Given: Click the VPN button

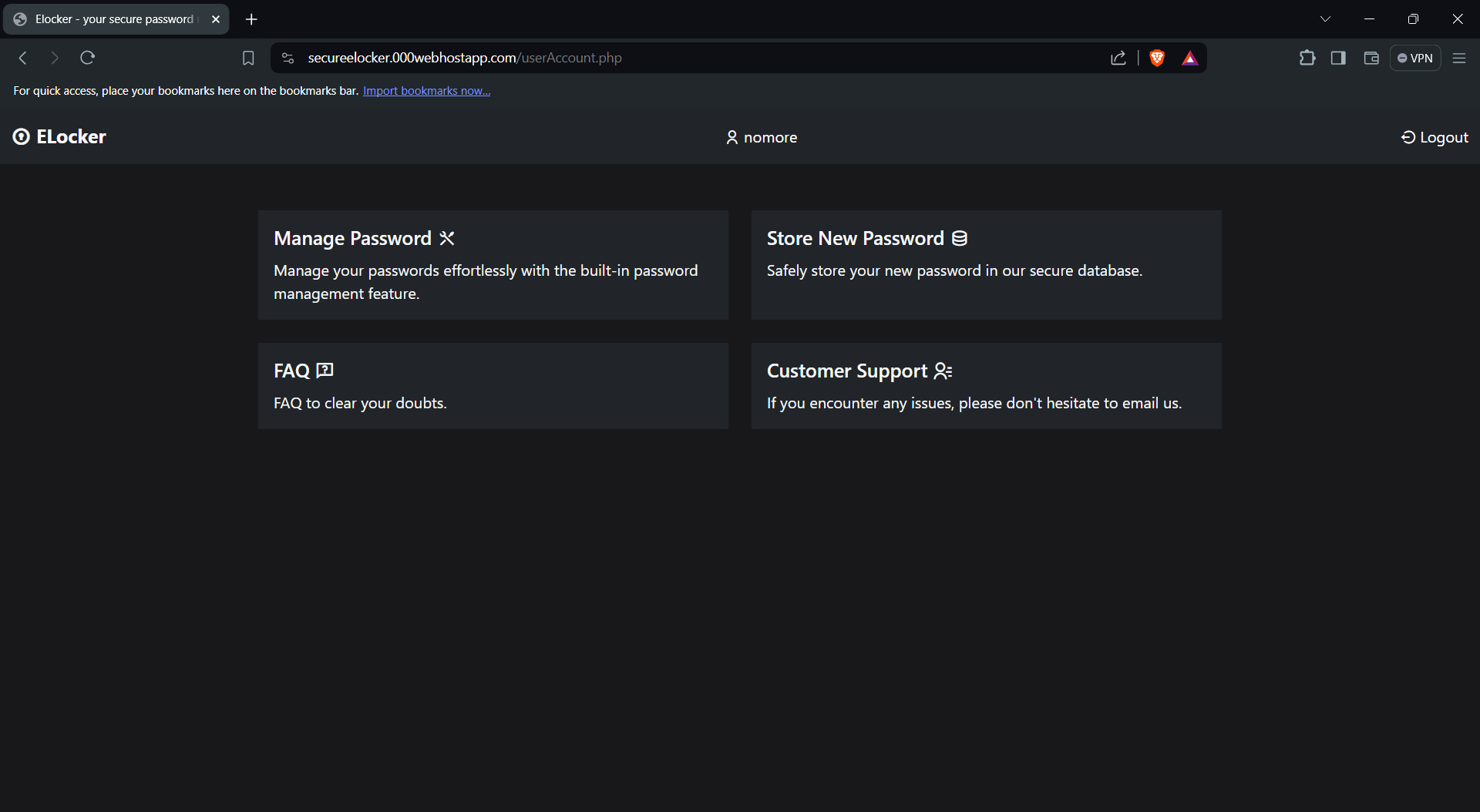Looking at the screenshot, I should point(1415,58).
